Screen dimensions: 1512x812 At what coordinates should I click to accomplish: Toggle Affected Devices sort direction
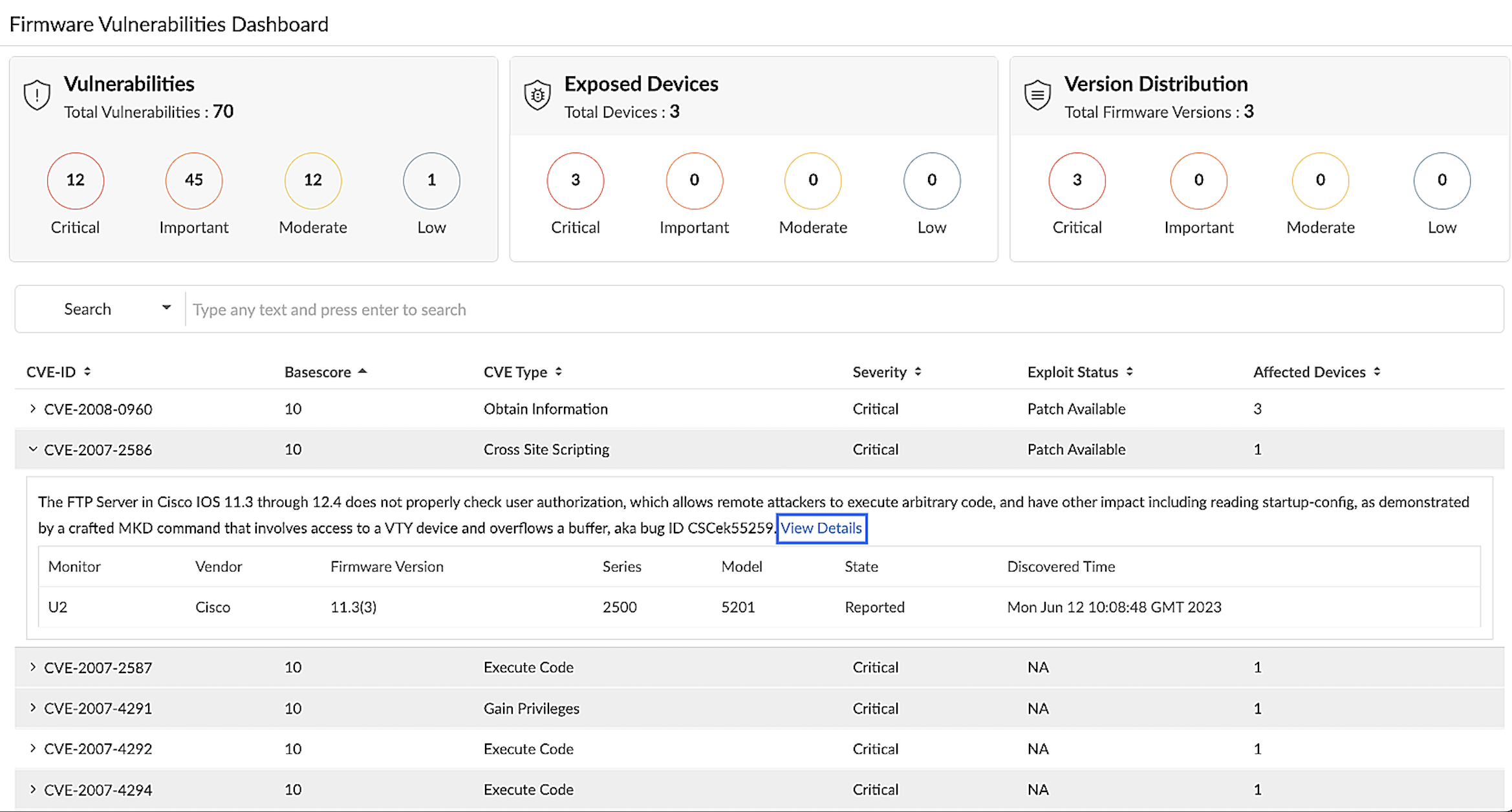(x=1378, y=372)
